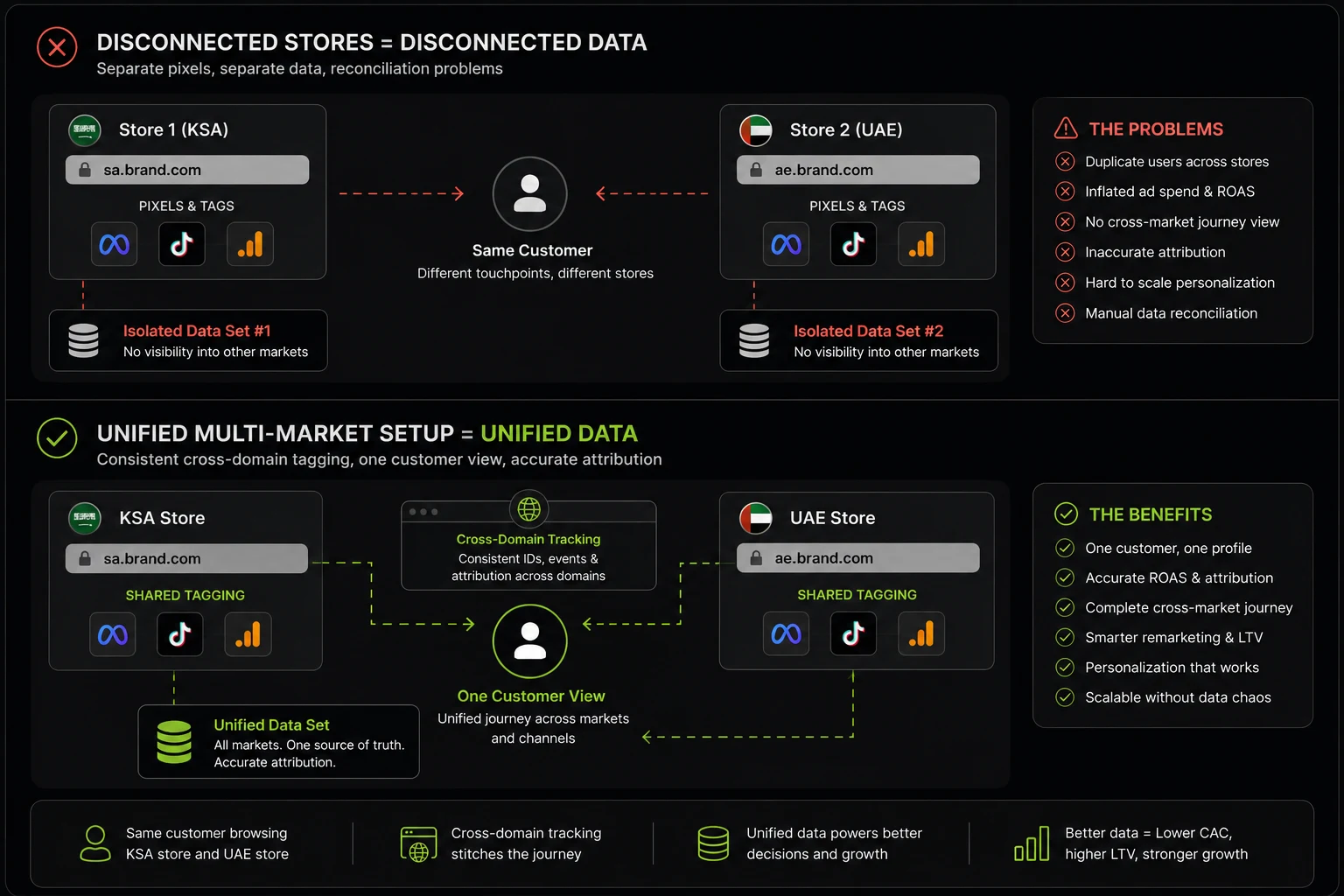Click the check mark beside Smarter remarketing & LTV
Screen dimensions: 1344x896
(x=1065, y=638)
